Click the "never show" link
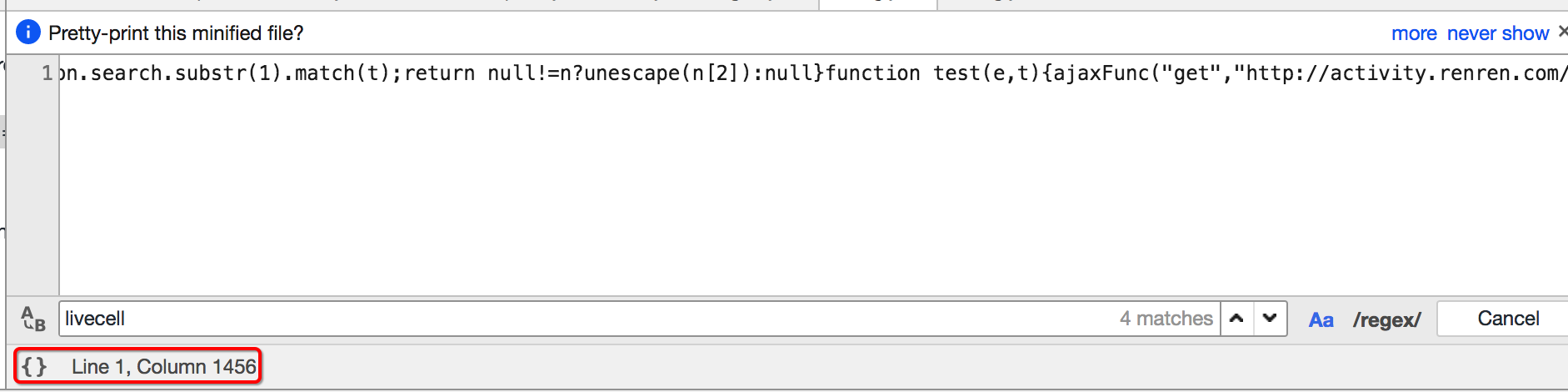Image resolution: width=1568 pixels, height=392 pixels. coord(1497,33)
